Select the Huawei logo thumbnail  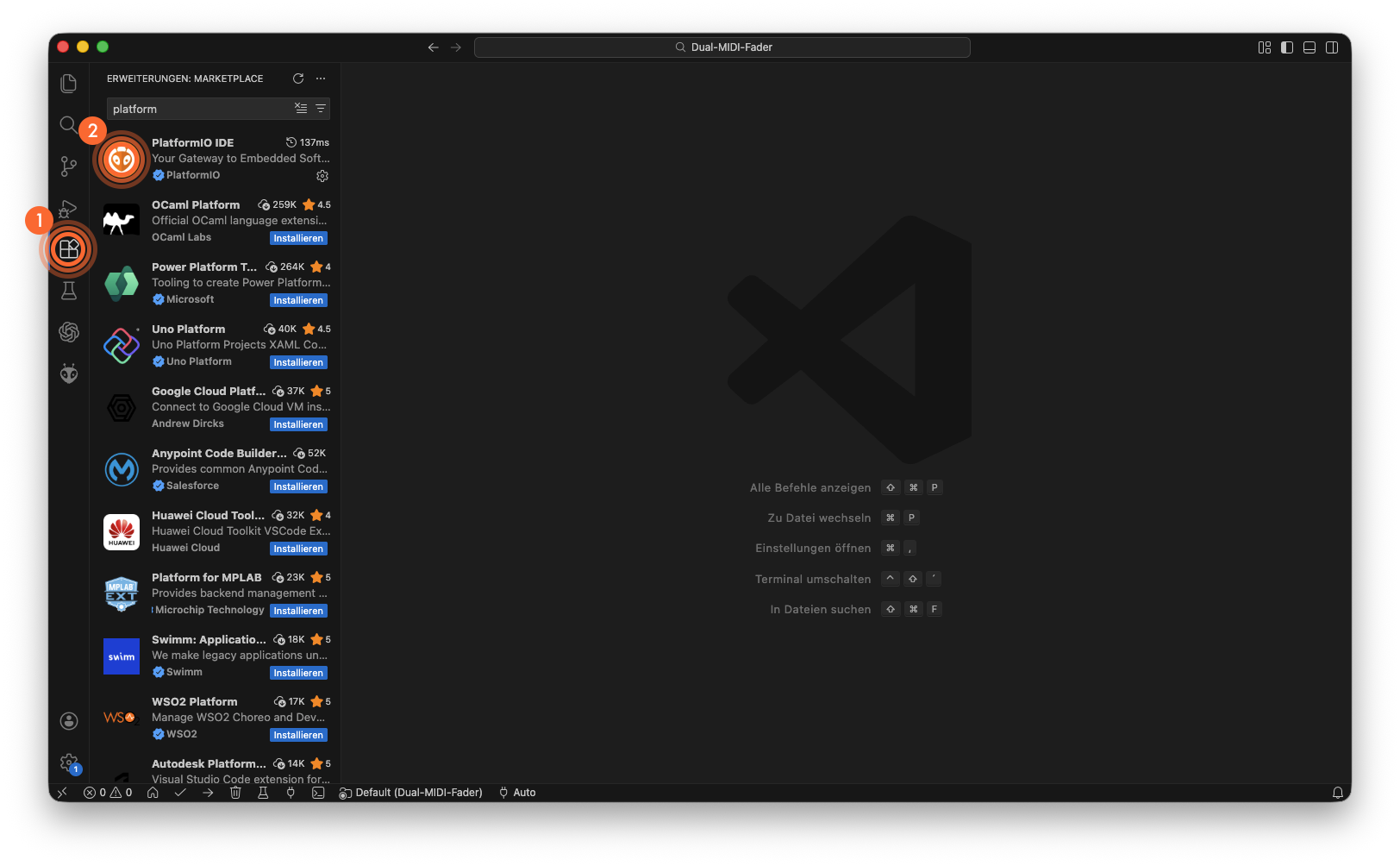pyautogui.click(x=122, y=532)
